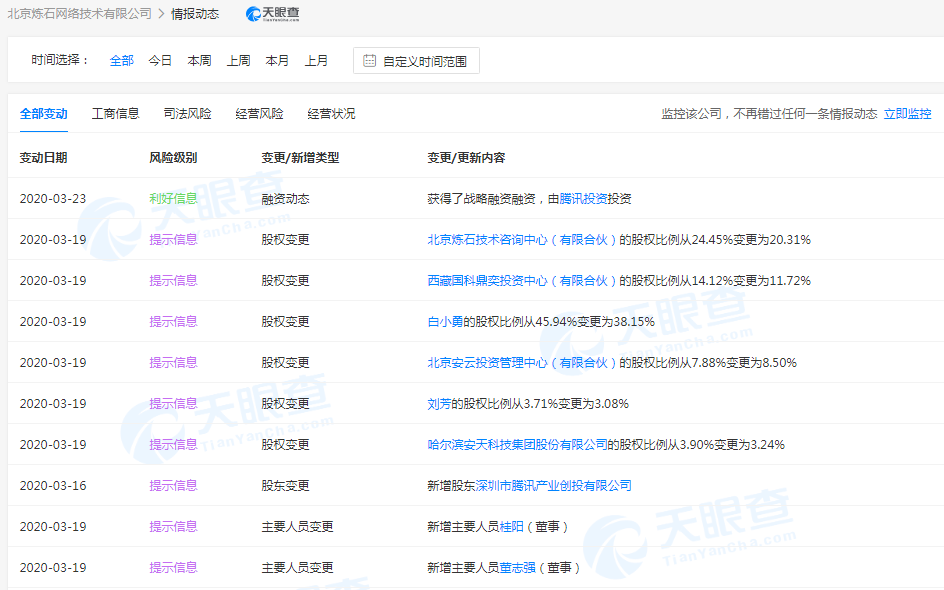
Task: Click 提示信息 in the 刘芳 row
Action: point(173,403)
